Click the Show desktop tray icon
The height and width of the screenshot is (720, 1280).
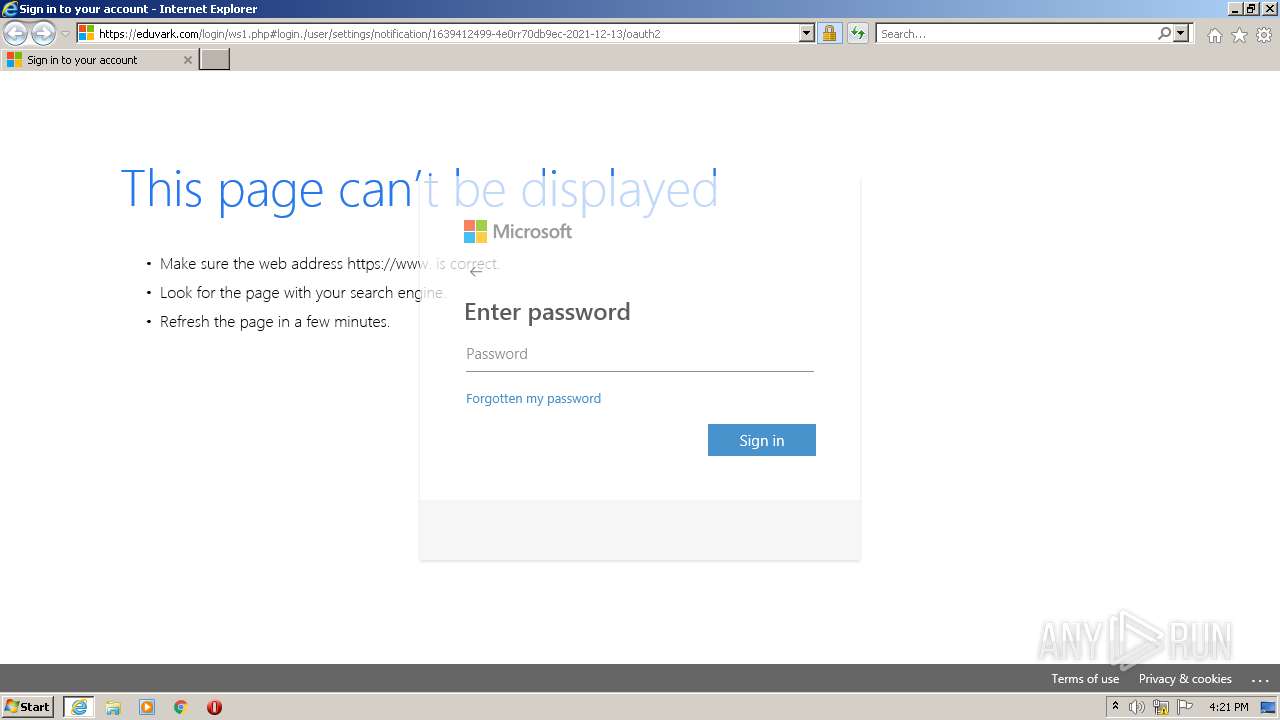coord(1268,707)
